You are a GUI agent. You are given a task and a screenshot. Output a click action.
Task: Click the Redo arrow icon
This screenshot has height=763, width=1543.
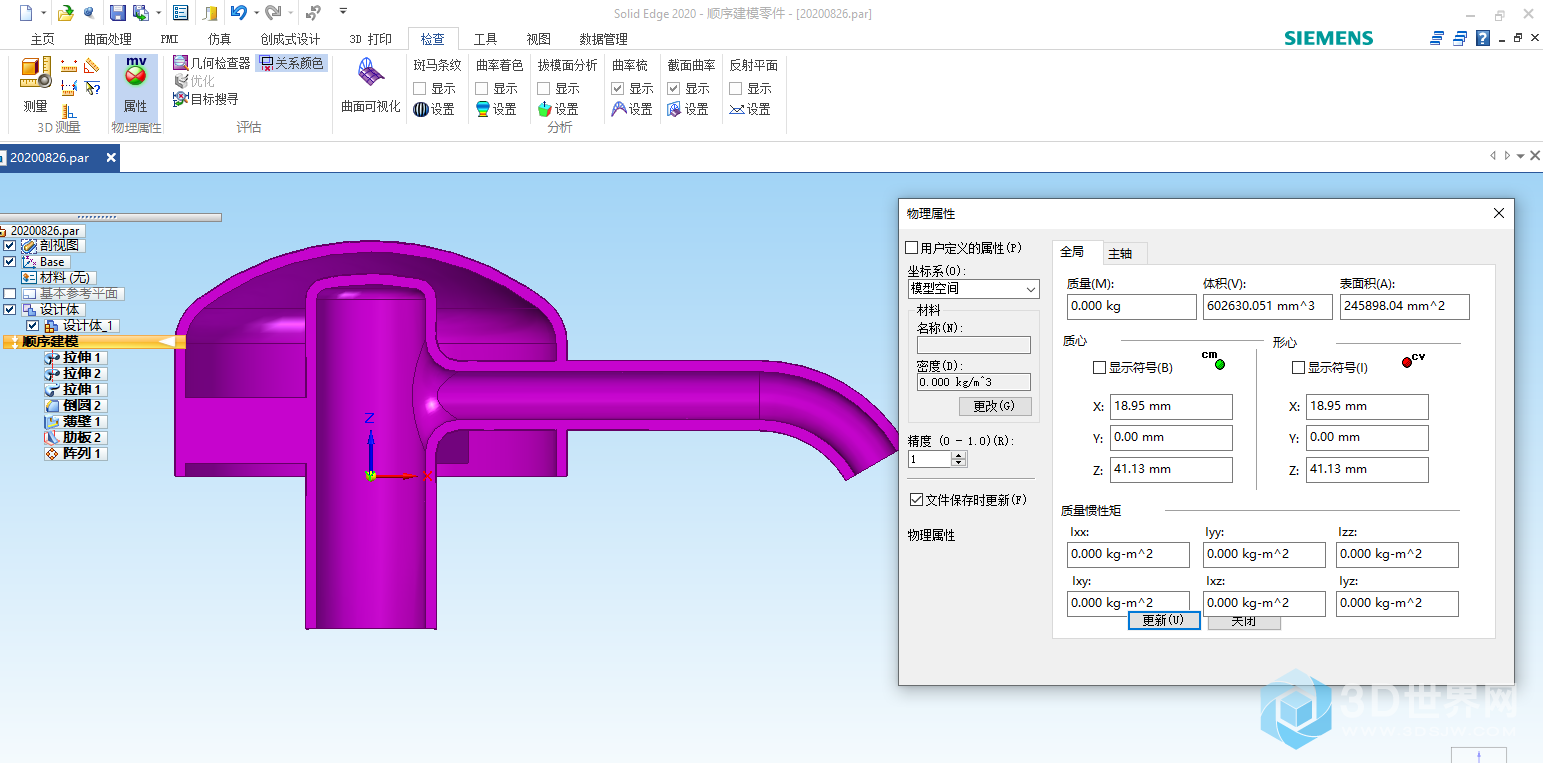[x=272, y=13]
